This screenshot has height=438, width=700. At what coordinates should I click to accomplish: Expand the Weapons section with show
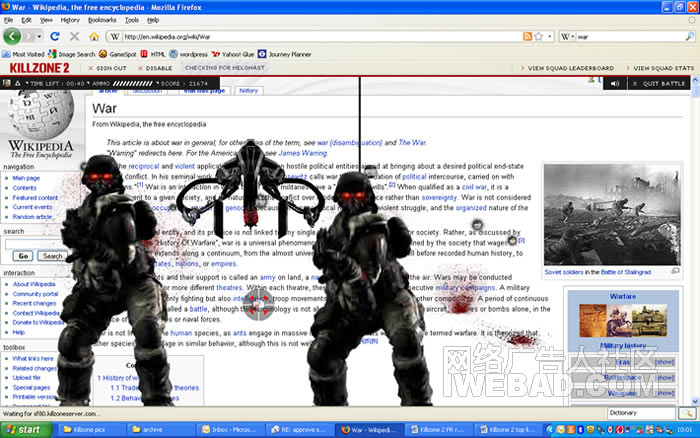click(664, 393)
